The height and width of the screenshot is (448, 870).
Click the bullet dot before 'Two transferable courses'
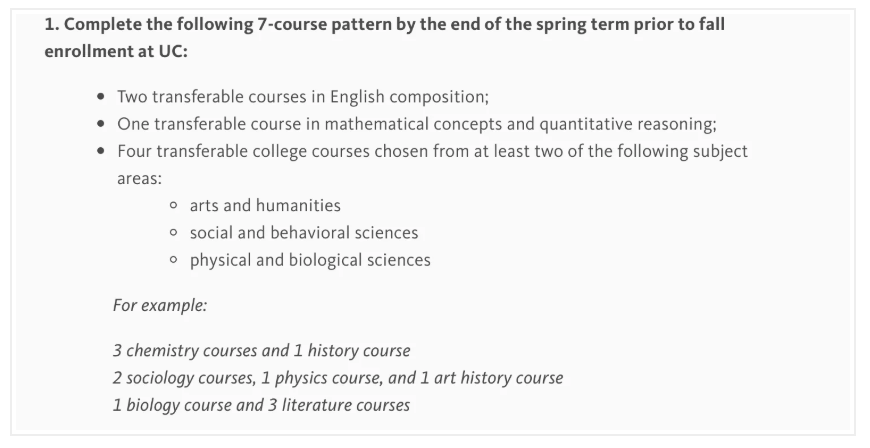[101, 98]
